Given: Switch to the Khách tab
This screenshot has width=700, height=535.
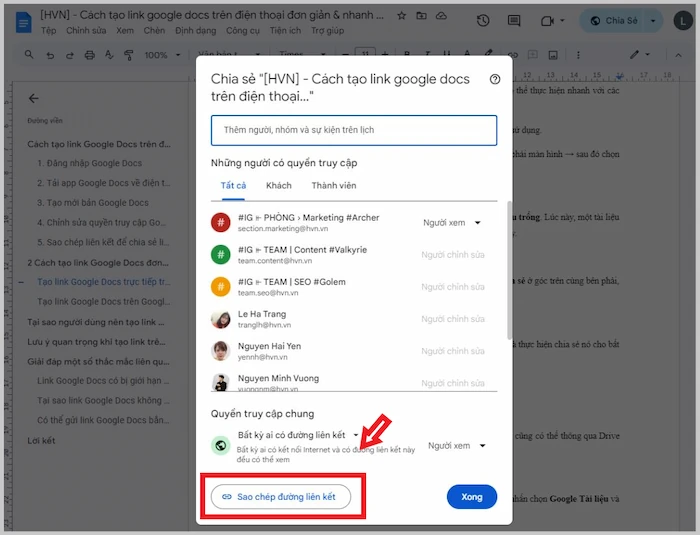Looking at the screenshot, I should (x=278, y=185).
